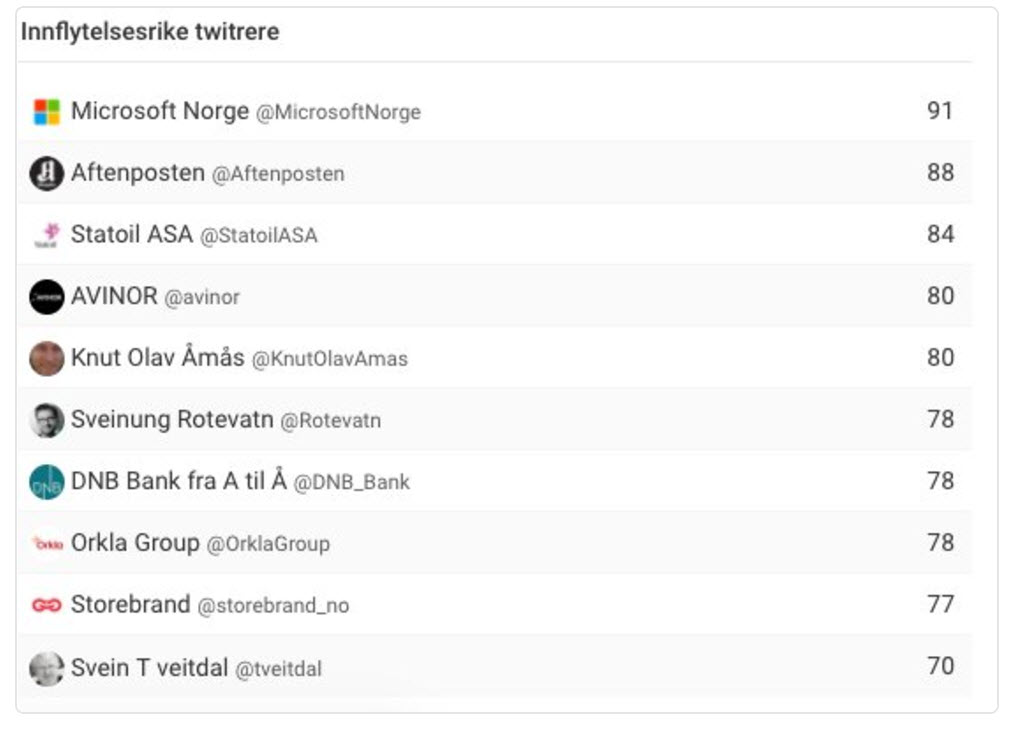Click Microsoft Norge's score of 91
Image resolution: width=1011 pixels, height=731 pixels.
[939, 111]
